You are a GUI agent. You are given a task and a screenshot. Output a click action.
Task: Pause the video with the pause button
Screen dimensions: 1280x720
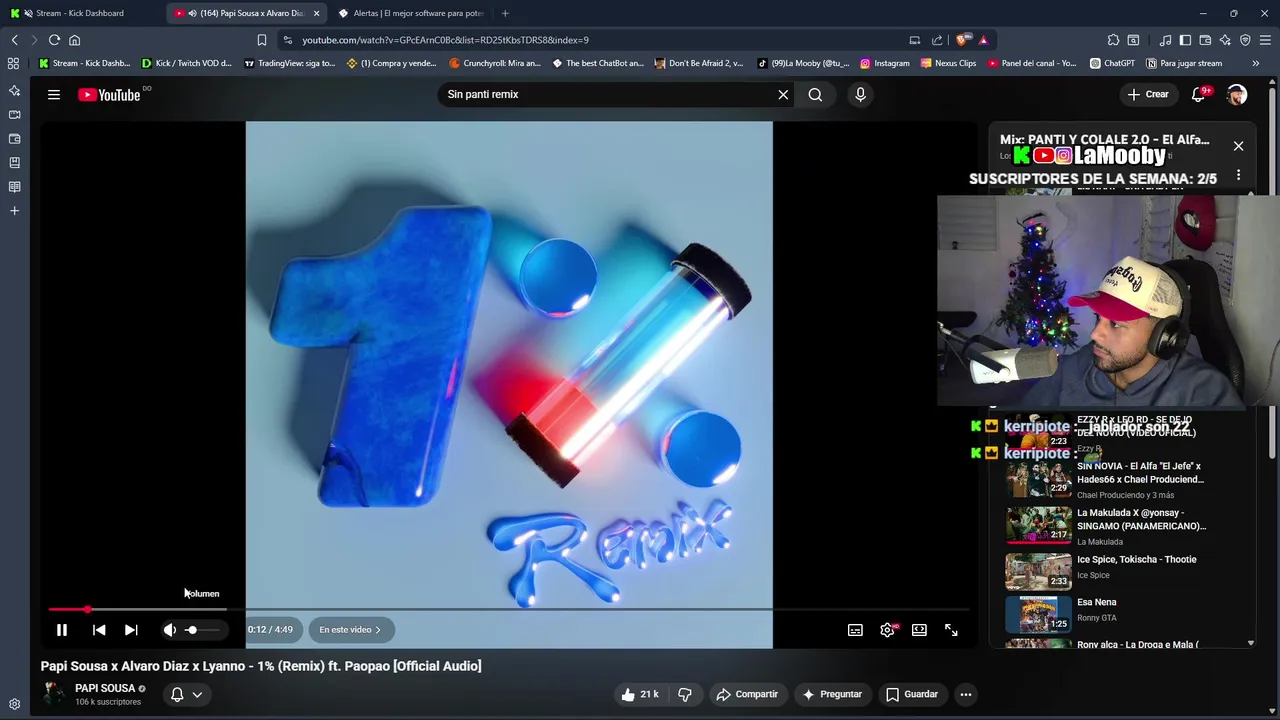coord(61,630)
